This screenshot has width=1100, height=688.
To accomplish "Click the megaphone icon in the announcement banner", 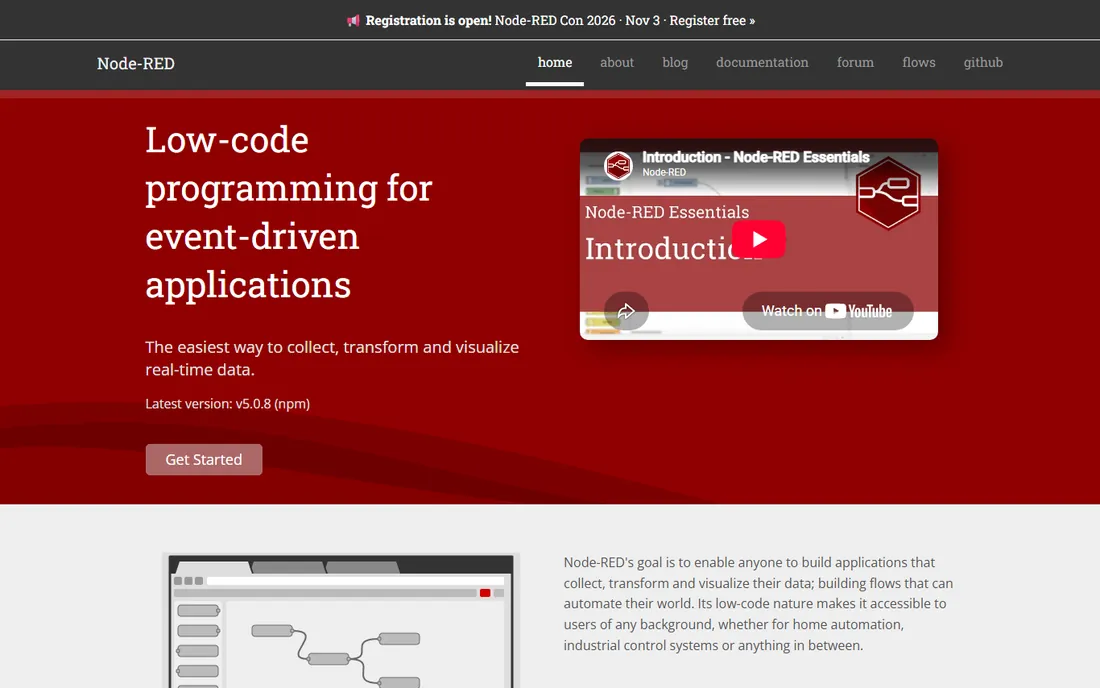I will pos(353,21).
